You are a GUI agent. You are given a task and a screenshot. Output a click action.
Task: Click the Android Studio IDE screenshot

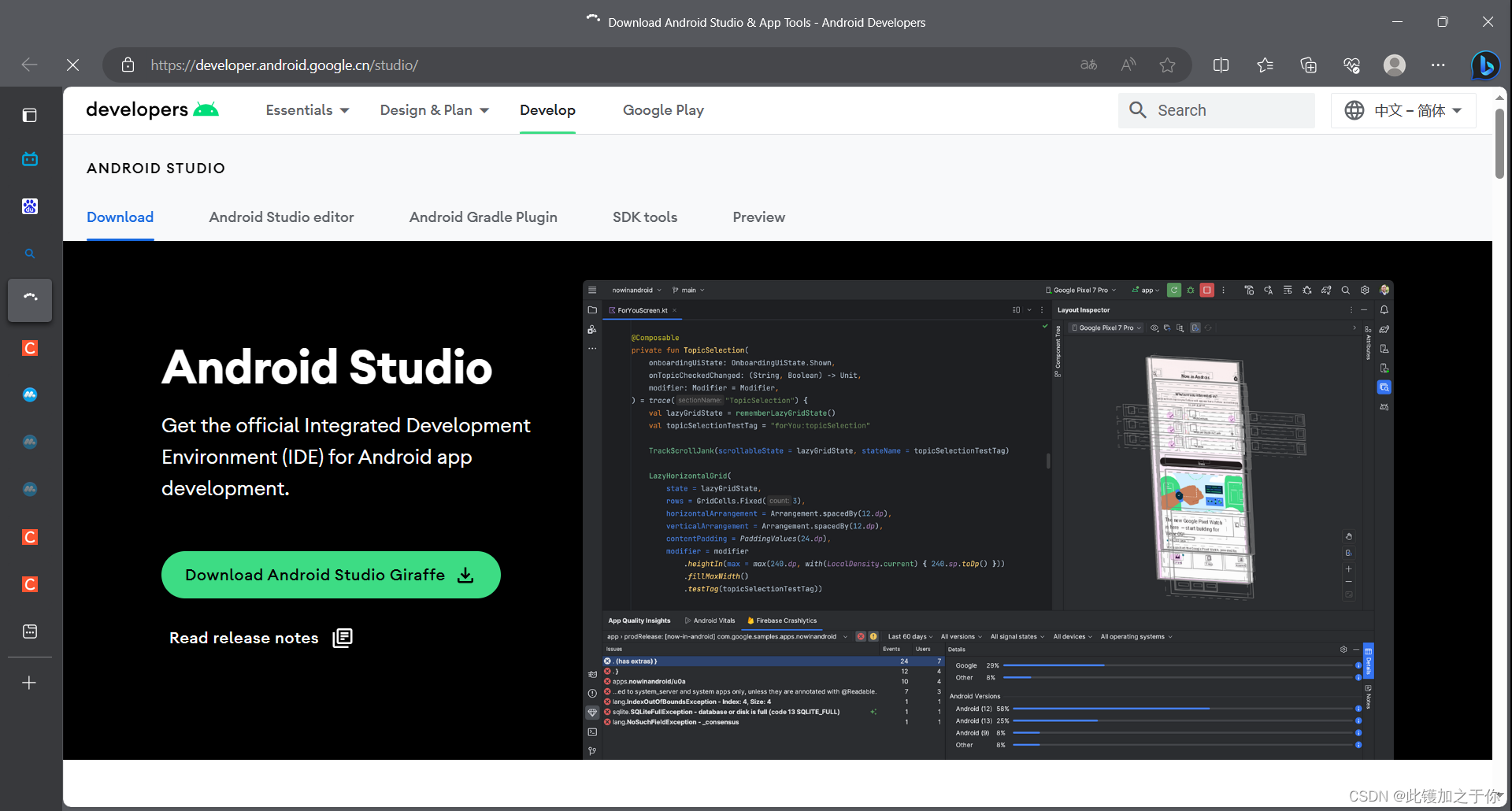988,520
